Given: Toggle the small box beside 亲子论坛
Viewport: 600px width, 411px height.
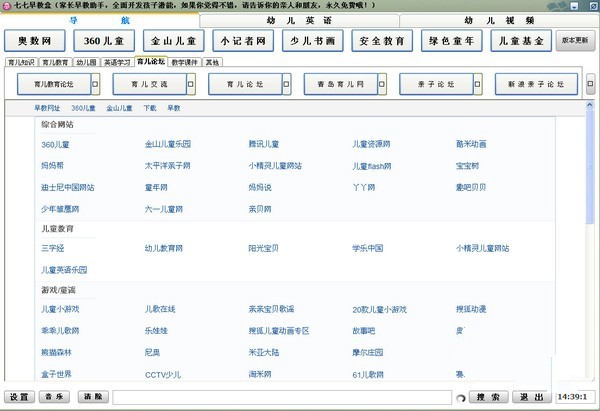Looking at the screenshot, I should coord(478,84).
